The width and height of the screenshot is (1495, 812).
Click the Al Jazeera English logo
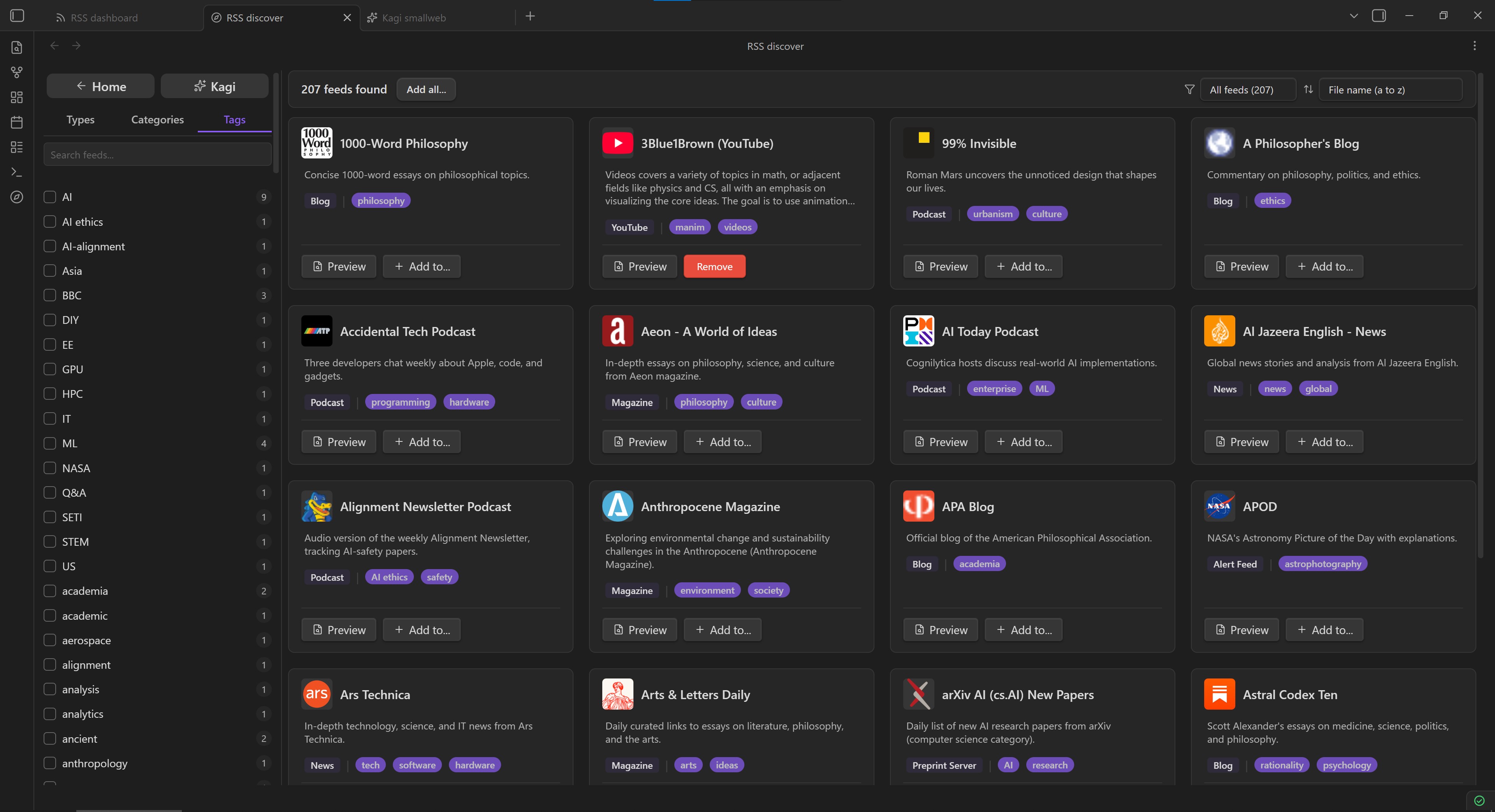(x=1219, y=331)
